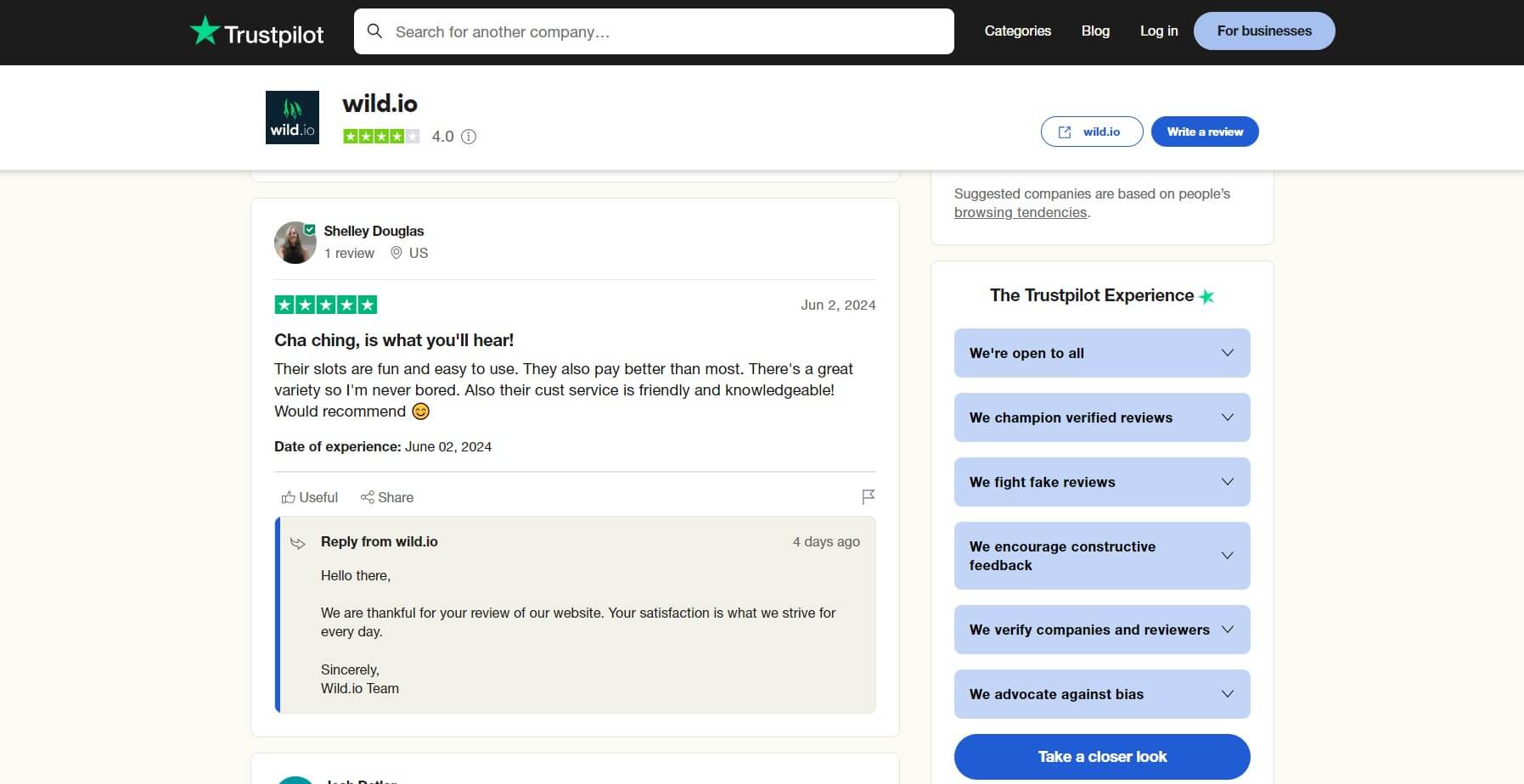Click the Write a review button

coord(1205,132)
